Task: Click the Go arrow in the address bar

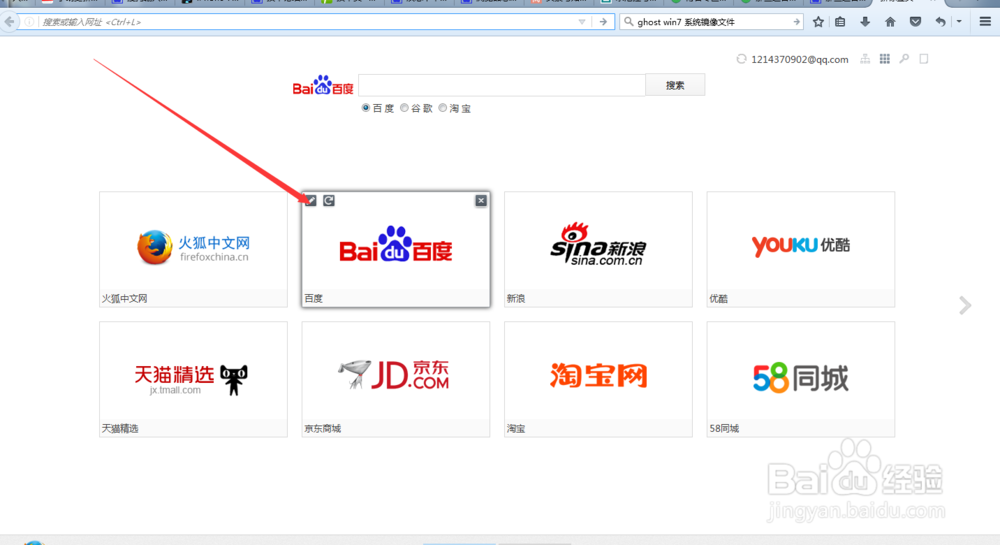Action: [x=603, y=22]
